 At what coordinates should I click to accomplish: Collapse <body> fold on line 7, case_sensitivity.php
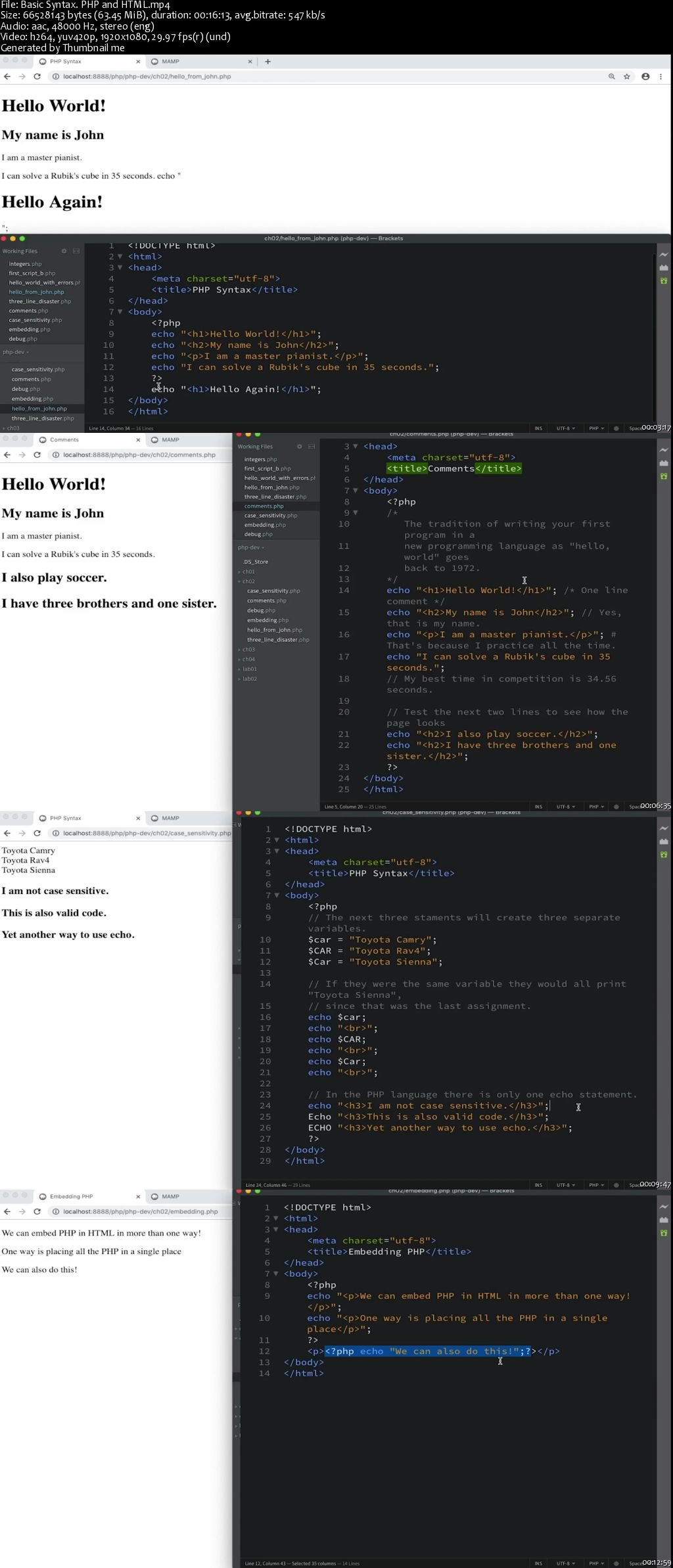277,895
